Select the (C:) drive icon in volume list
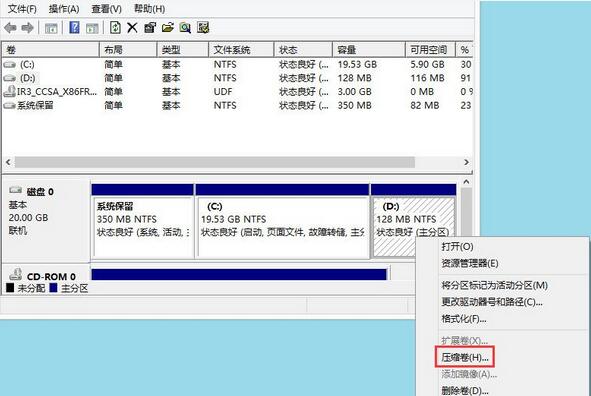The height and width of the screenshot is (396, 591). [x=9, y=65]
